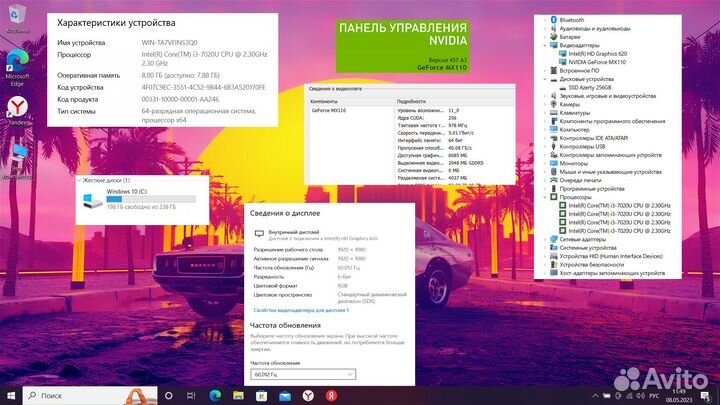Click the РУС language indicator
720x405 pixels.
click(x=654, y=396)
